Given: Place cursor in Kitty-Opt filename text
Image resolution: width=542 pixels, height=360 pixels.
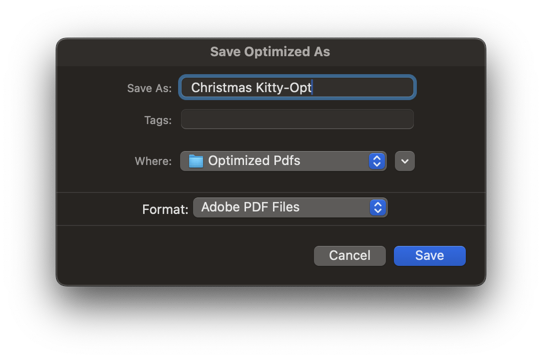Looking at the screenshot, I should pyautogui.click(x=283, y=88).
